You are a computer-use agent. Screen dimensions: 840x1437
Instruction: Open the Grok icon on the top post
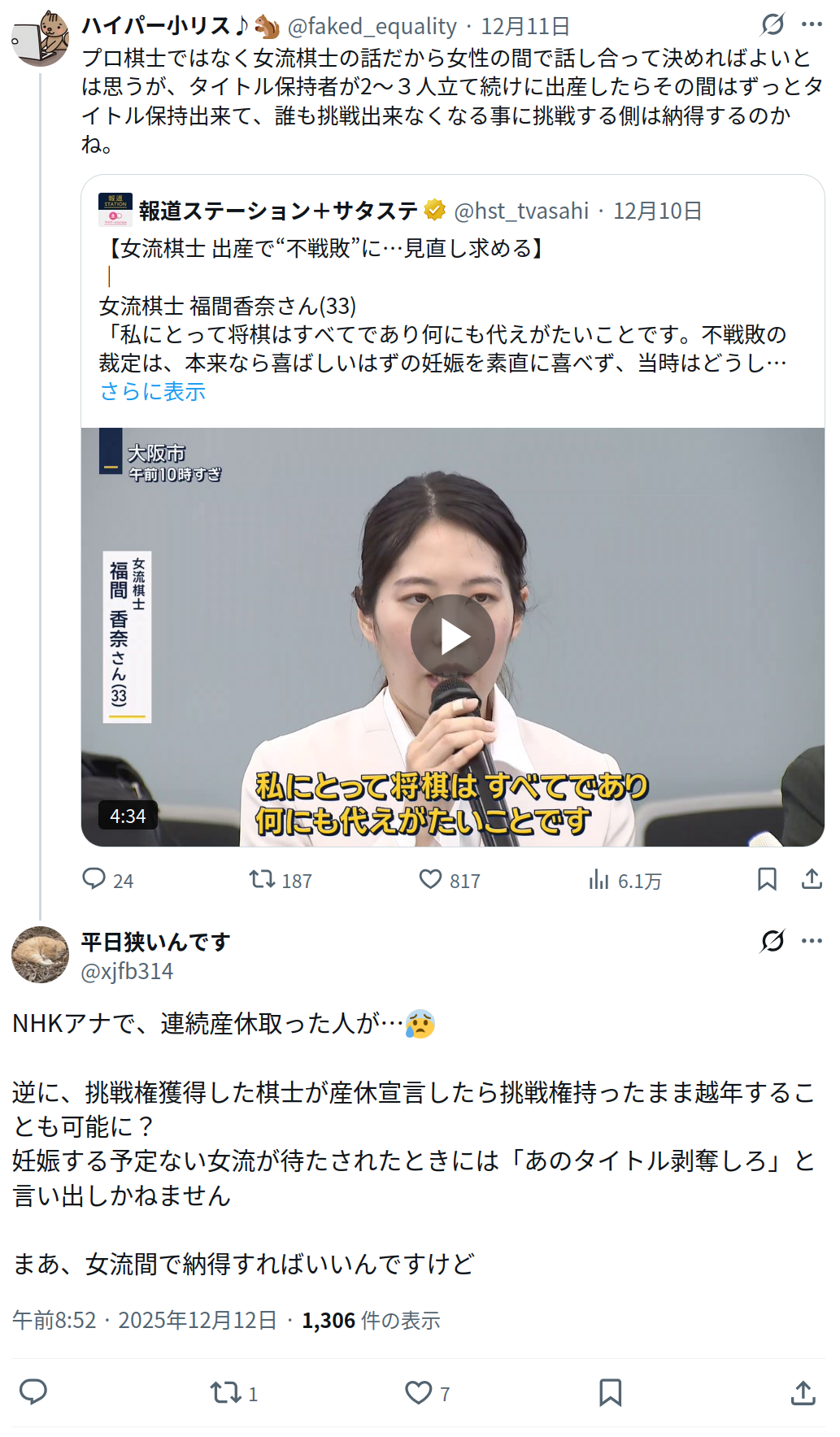[773, 24]
